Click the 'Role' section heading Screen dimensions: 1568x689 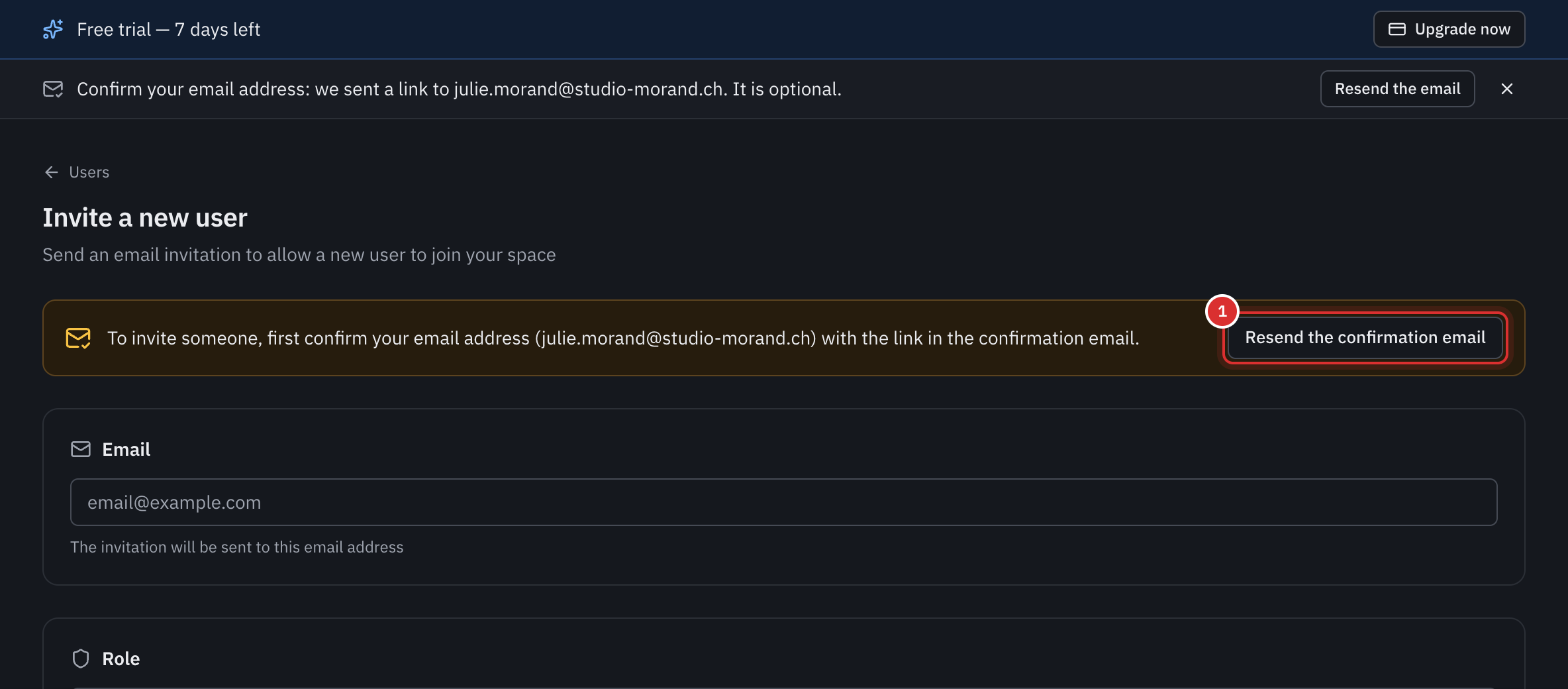121,659
